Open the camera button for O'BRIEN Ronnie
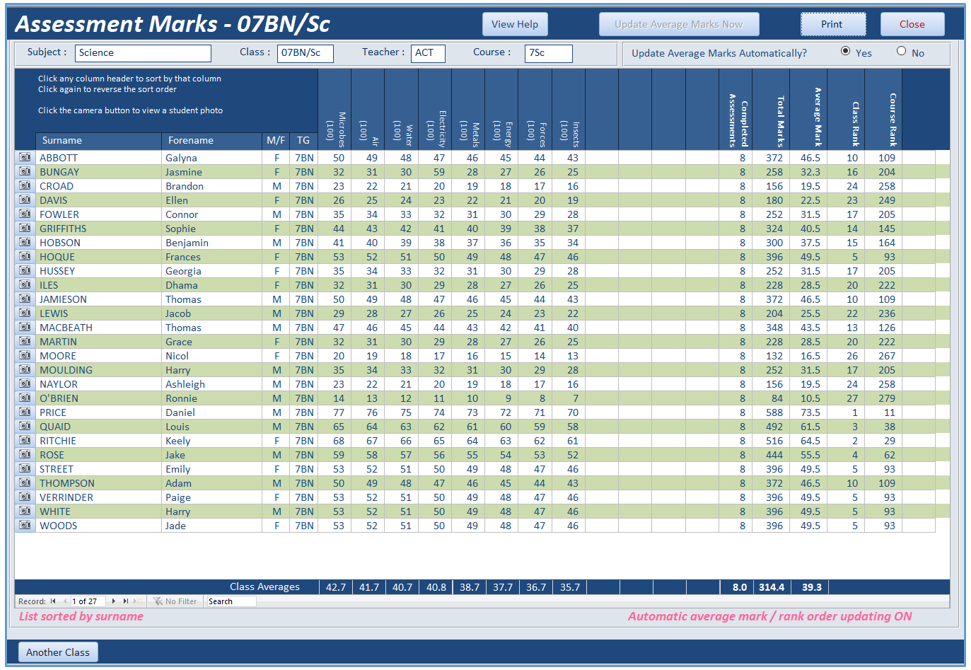 pos(25,398)
